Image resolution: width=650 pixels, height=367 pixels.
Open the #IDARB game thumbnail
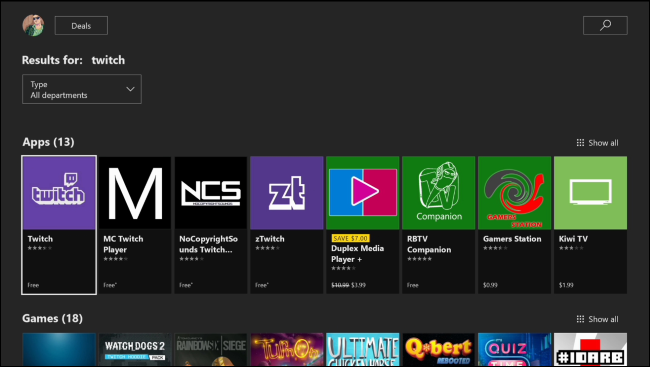pyautogui.click(x=590, y=349)
